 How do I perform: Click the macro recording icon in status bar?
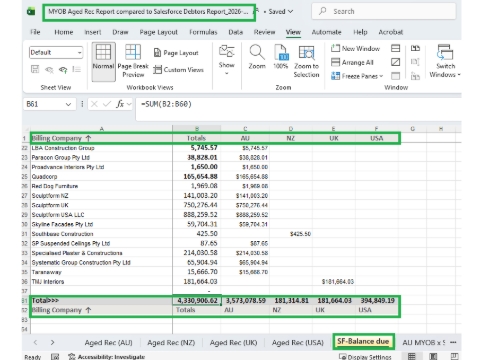pos(55,357)
